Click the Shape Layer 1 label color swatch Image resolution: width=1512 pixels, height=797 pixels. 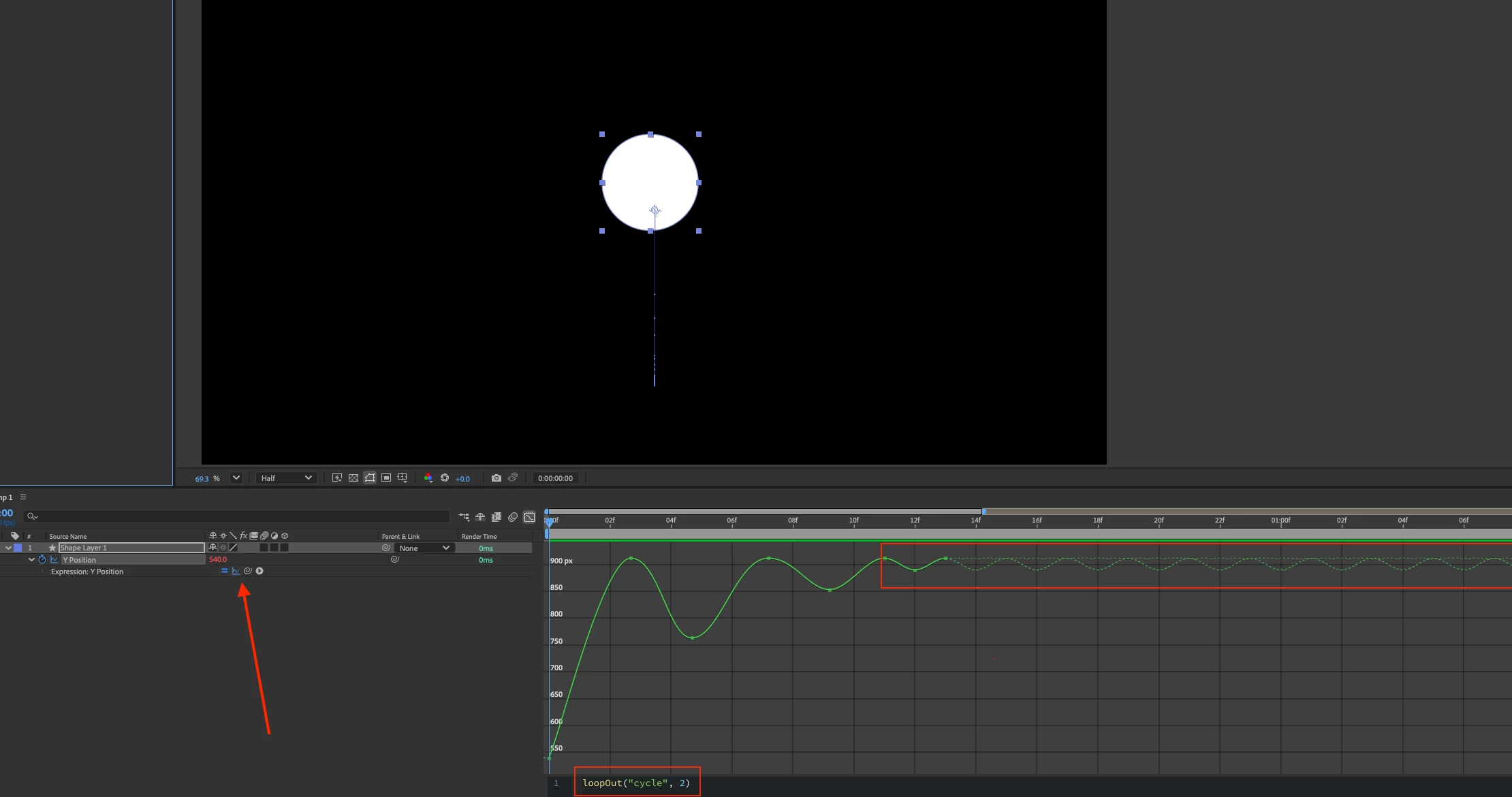pos(18,548)
